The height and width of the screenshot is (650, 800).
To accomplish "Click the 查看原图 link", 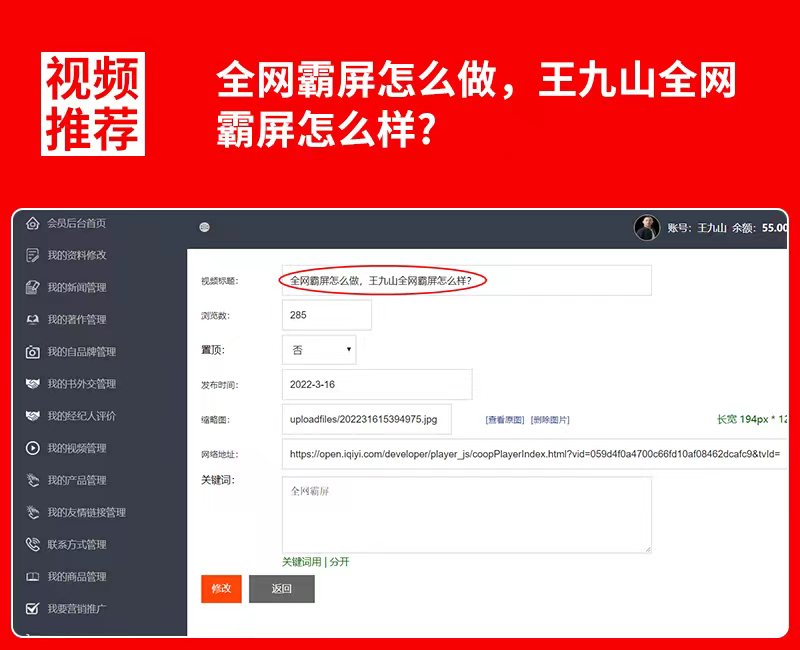I will click(505, 420).
